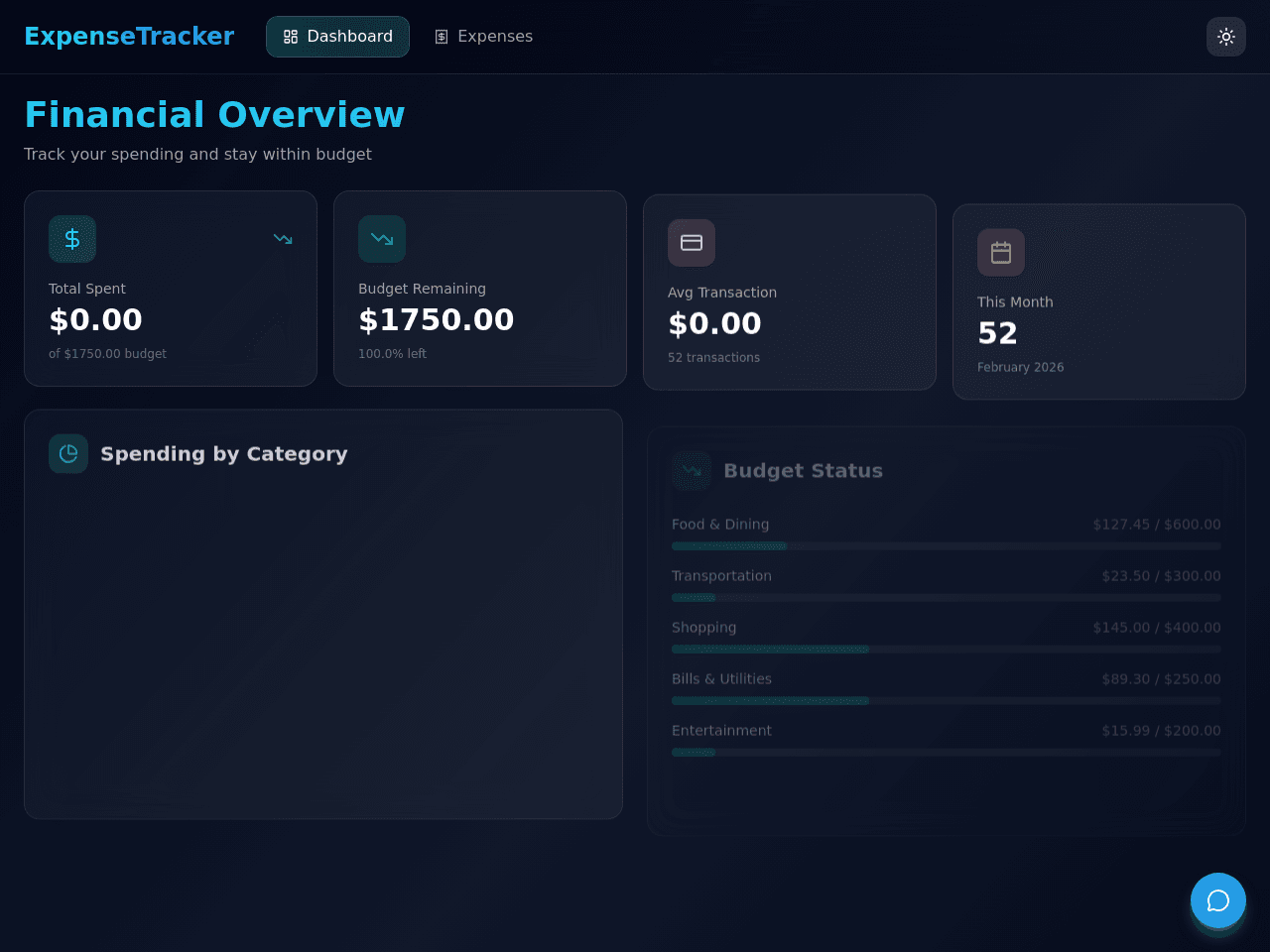This screenshot has height=952, width=1270.
Task: Click the trending-down icon in Budget Remaining
Action: (x=382, y=239)
